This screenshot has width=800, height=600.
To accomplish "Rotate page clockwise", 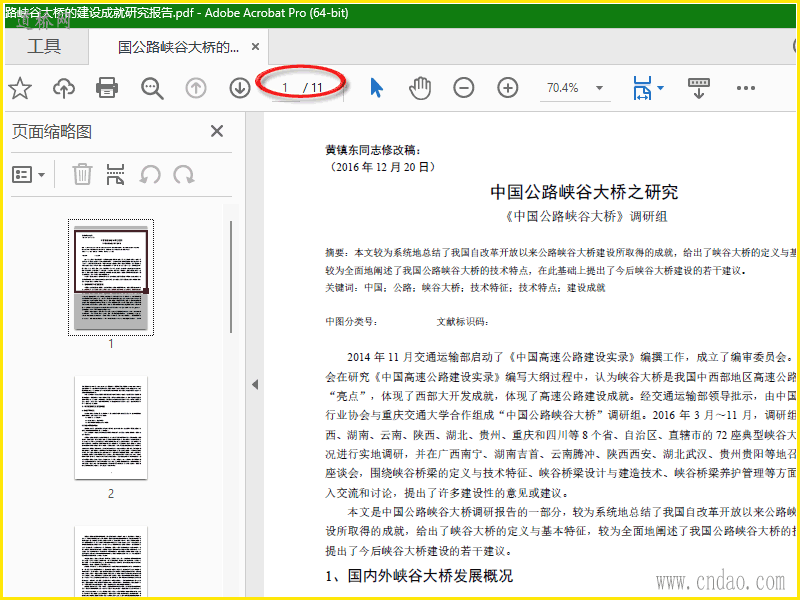I will tap(183, 174).
